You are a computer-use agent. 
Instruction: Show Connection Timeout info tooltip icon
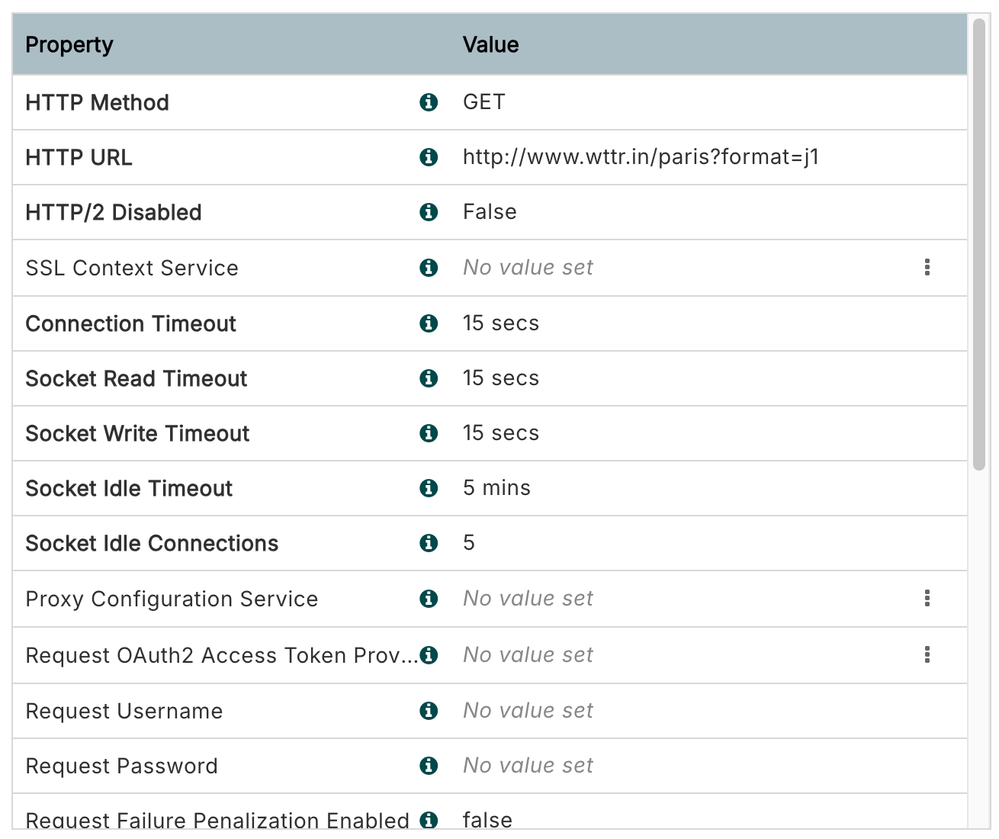[x=429, y=323]
